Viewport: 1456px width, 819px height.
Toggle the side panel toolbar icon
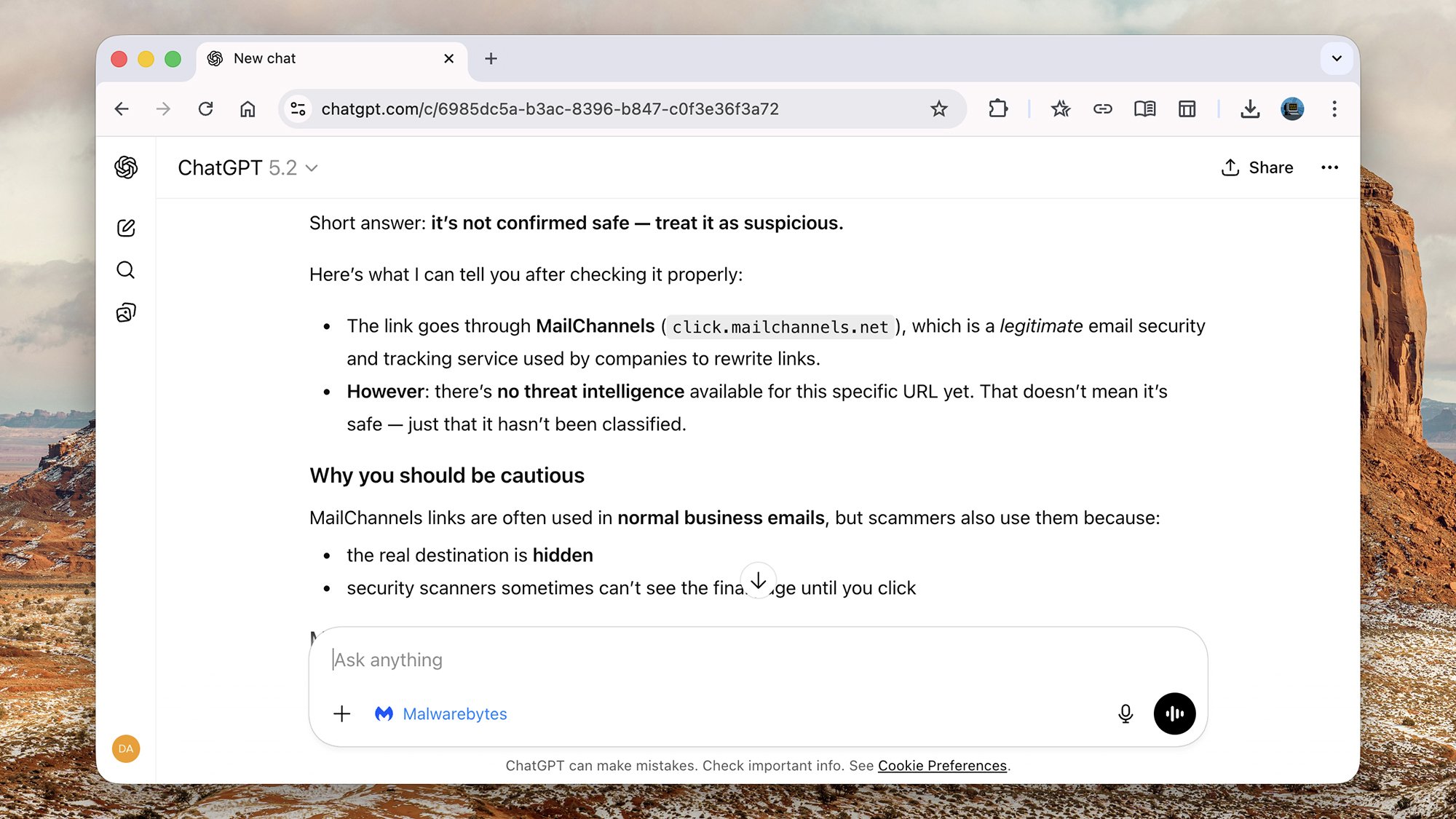pos(1187,109)
